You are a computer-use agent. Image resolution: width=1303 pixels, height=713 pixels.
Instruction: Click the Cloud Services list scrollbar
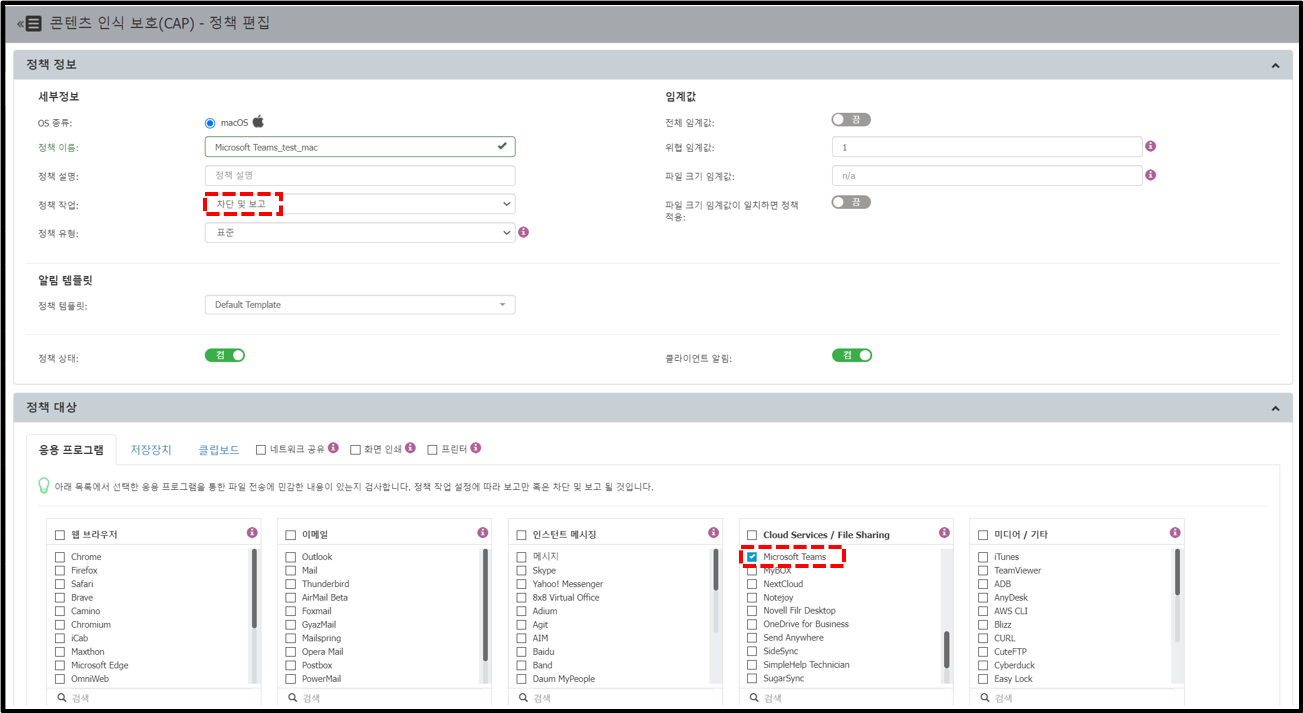click(x=946, y=649)
